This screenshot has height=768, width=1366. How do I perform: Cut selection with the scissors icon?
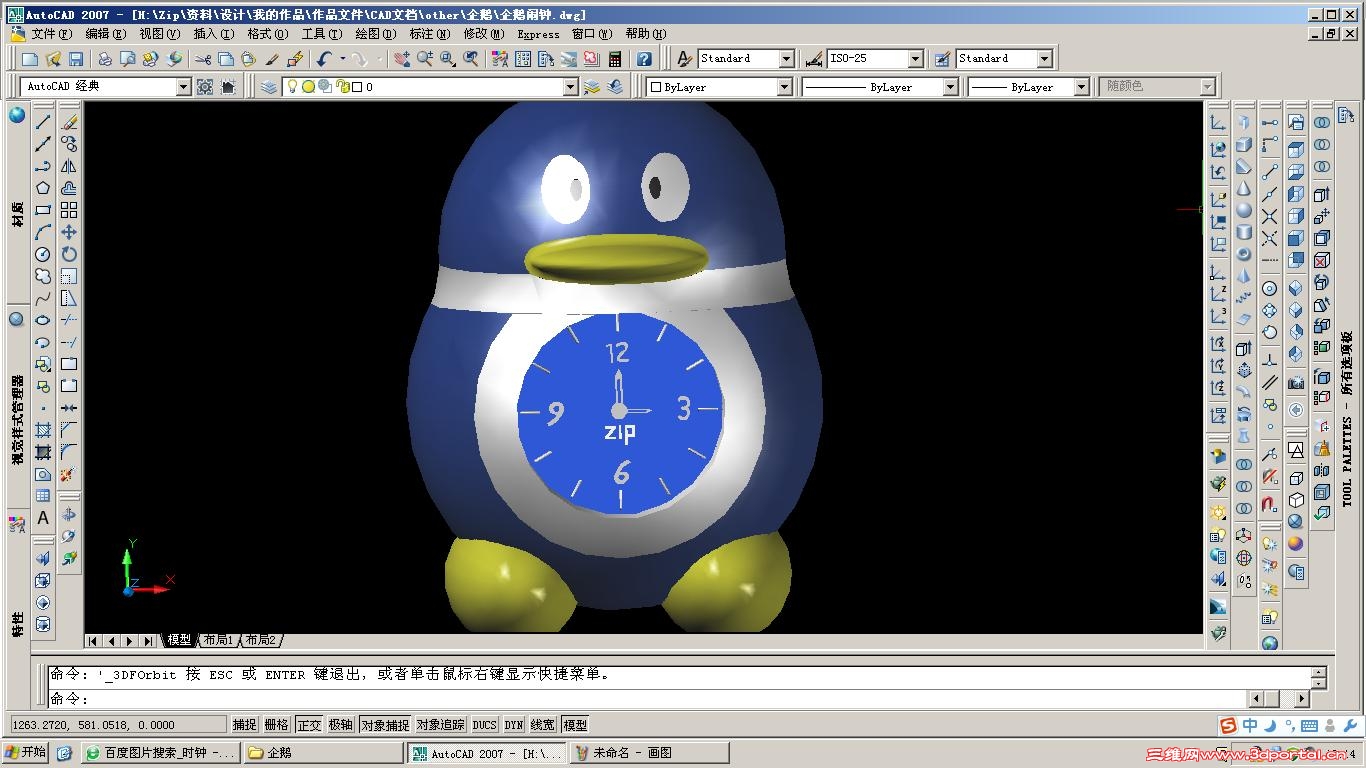click(203, 59)
